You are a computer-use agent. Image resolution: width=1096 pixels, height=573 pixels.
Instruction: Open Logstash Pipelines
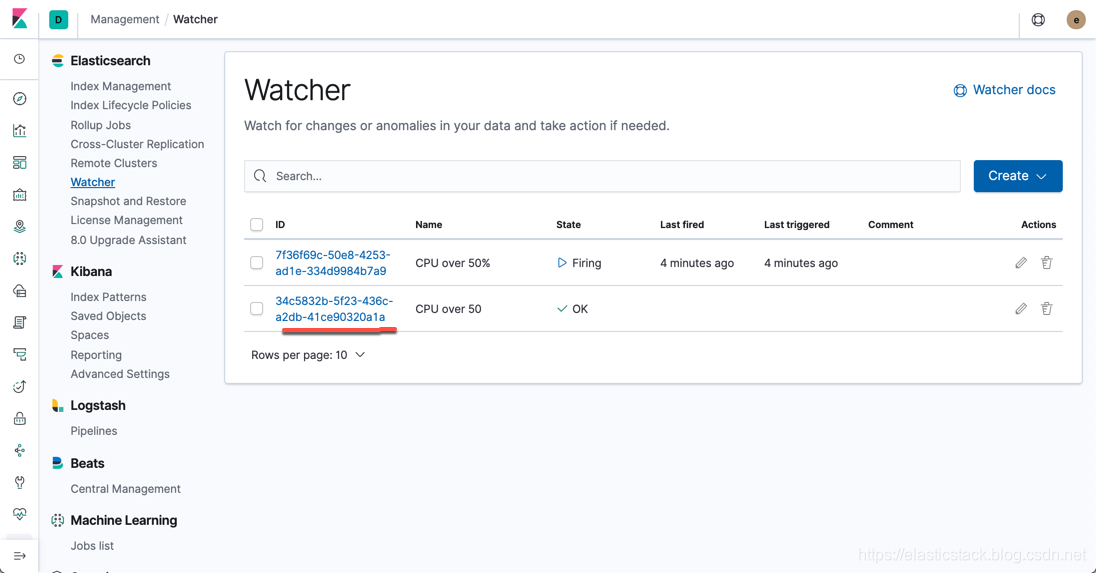(94, 431)
